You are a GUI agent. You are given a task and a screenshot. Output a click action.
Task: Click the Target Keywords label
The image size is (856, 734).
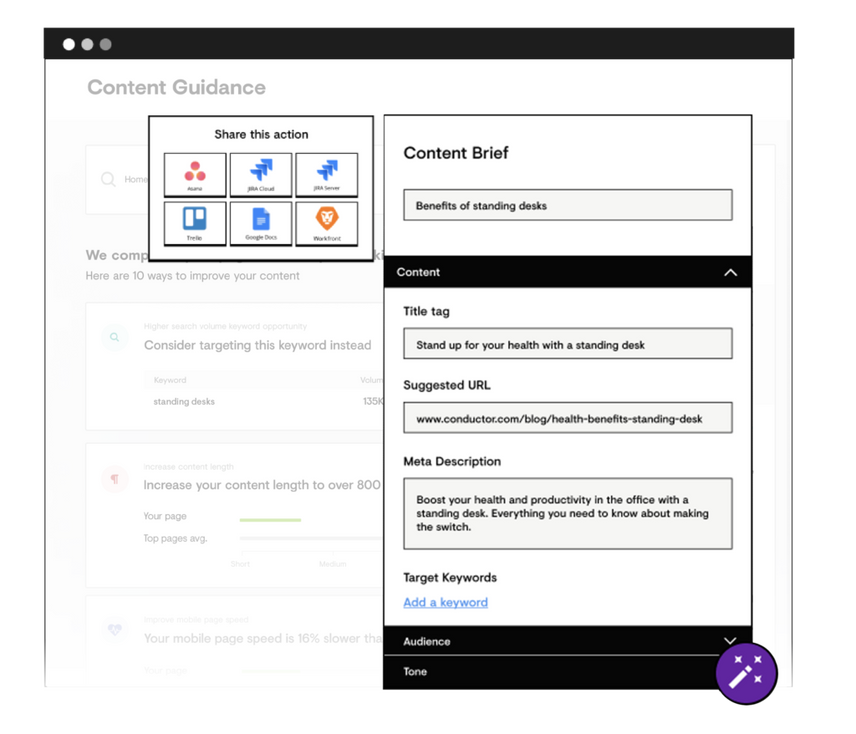point(450,577)
